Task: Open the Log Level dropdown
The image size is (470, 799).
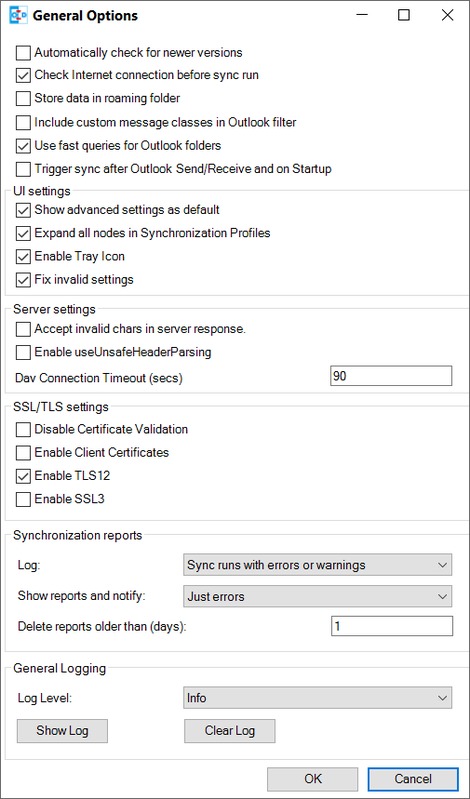Action: tap(317, 698)
